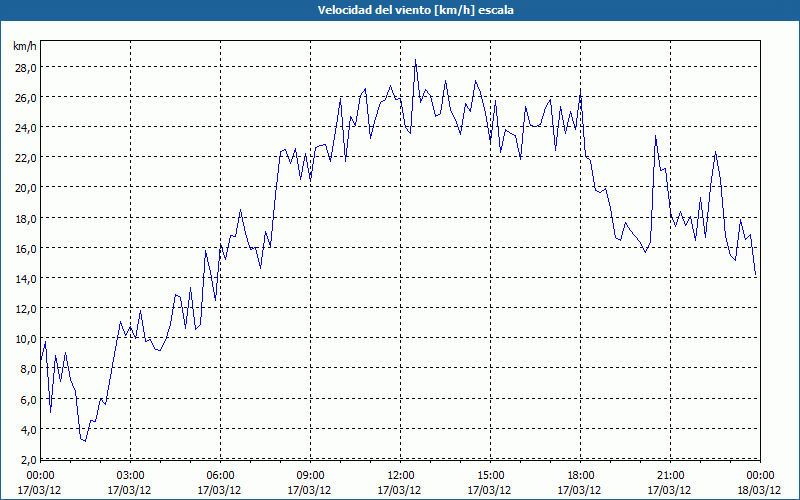Click the wind speed spike after 20:00
The height and width of the screenshot is (500, 800).
(x=656, y=136)
